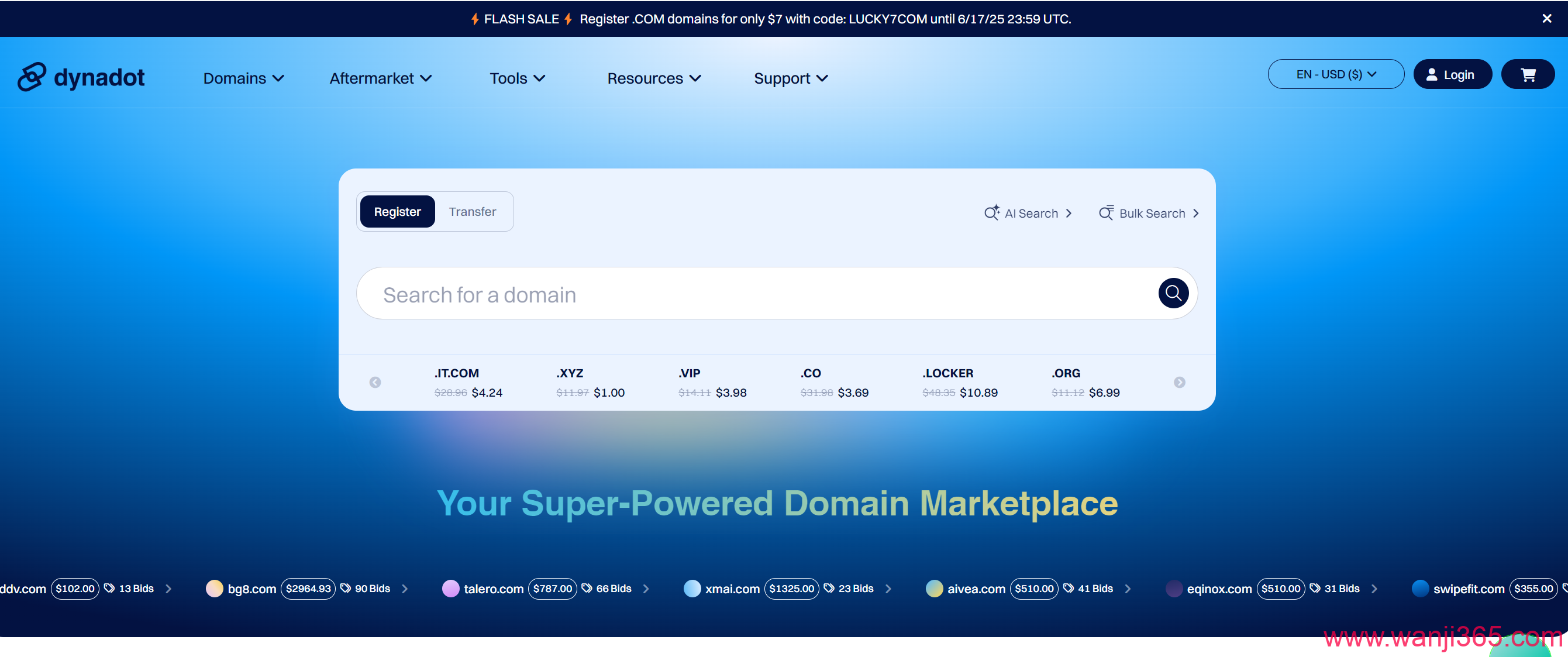Select the .LOCKER $10.89 offer
The height and width of the screenshot is (657, 1568).
960,383
